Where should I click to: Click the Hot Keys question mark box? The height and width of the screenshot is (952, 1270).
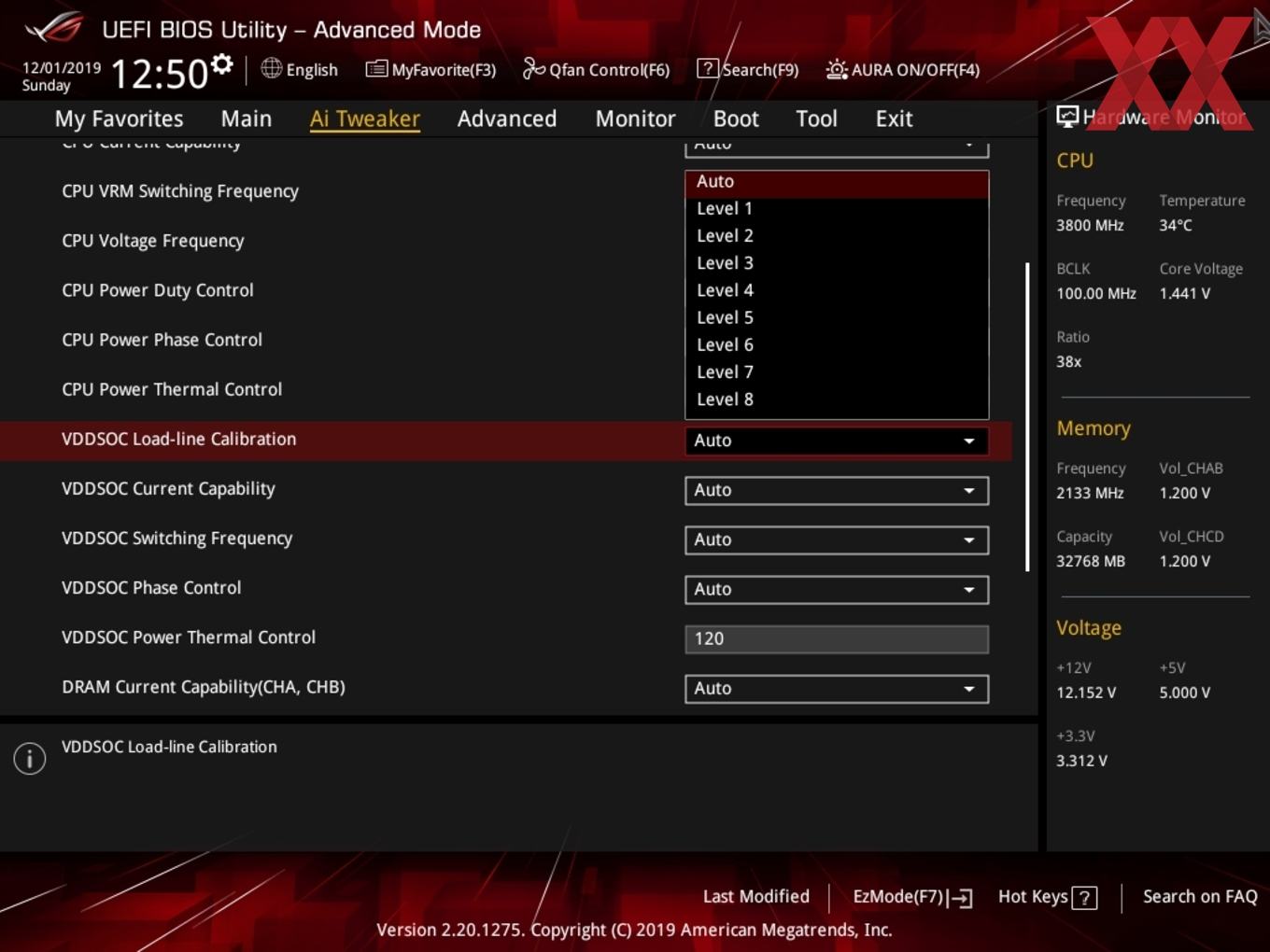coord(1084,898)
